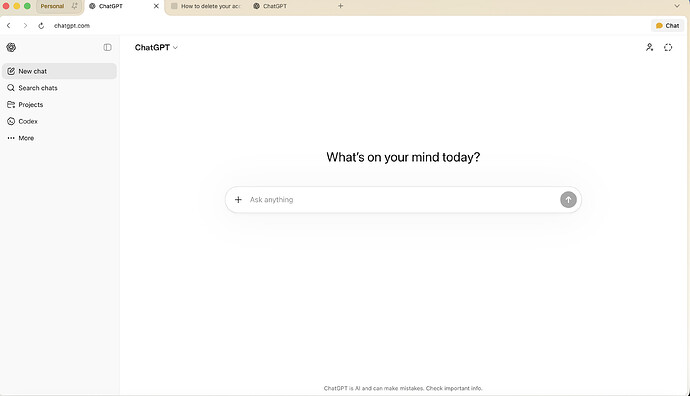
Task: Select the Personal profile tab
Action: tap(52, 6)
